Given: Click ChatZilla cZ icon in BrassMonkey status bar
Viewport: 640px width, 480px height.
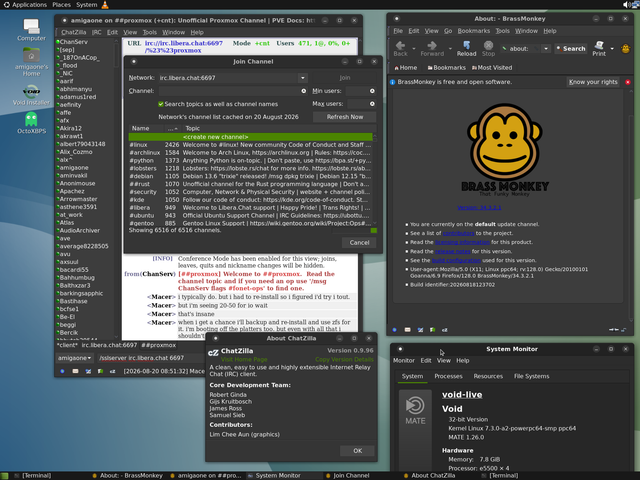Looking at the screenshot, I should pyautogui.click(x=444, y=330).
